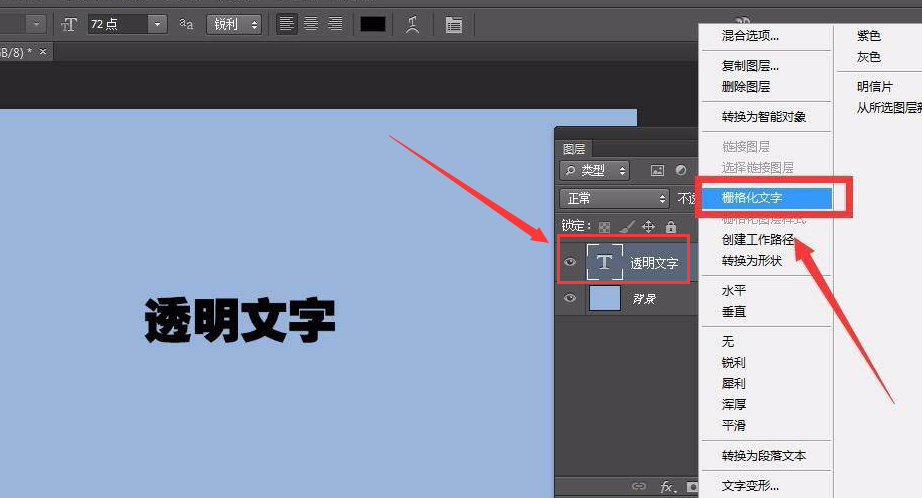Click the black text color swatch
This screenshot has width=922, height=498.
pyautogui.click(x=373, y=24)
